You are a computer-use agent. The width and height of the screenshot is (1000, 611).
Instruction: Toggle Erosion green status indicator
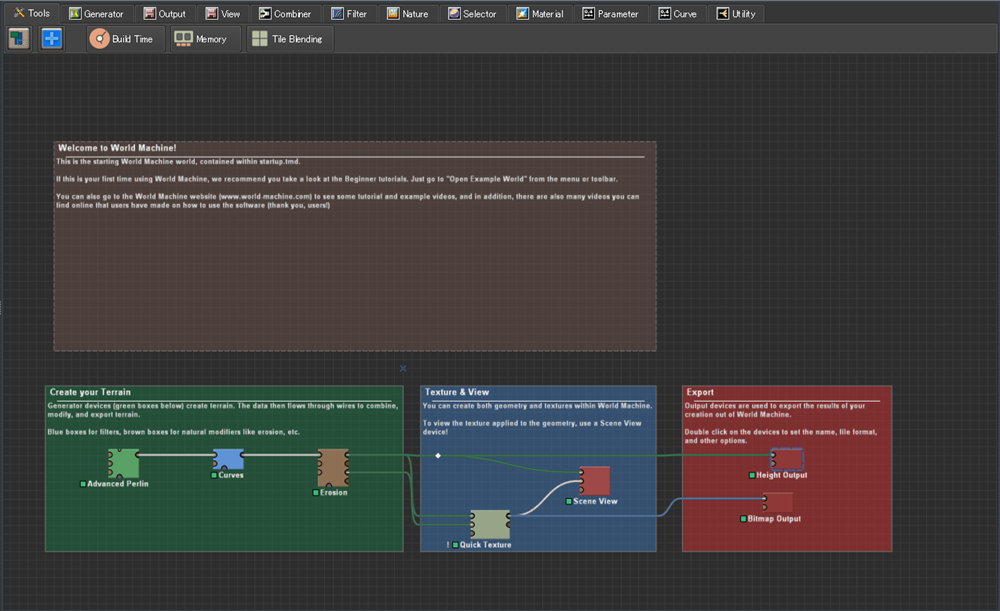point(316,492)
